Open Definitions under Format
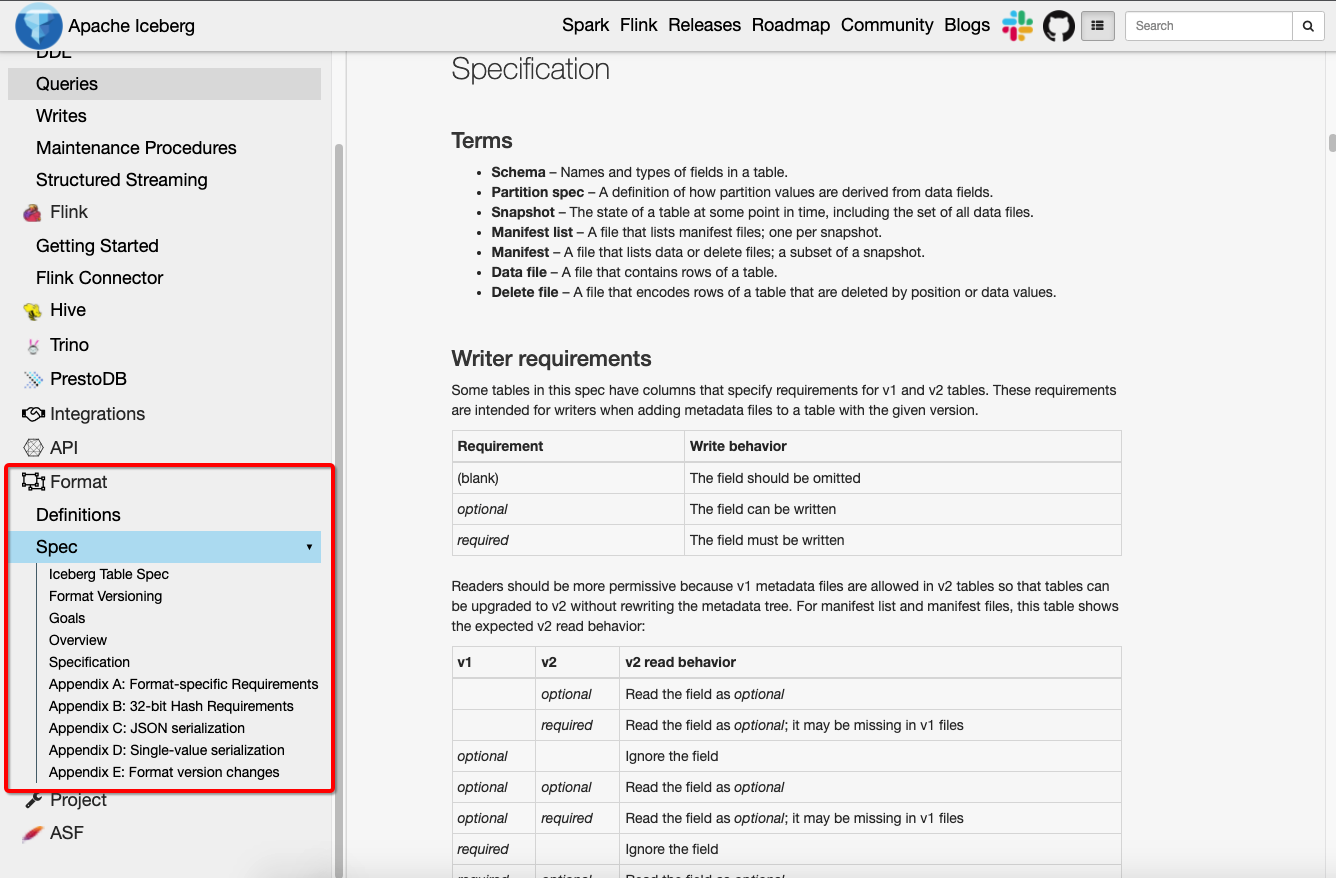This screenshot has height=878, width=1336. click(x=78, y=515)
